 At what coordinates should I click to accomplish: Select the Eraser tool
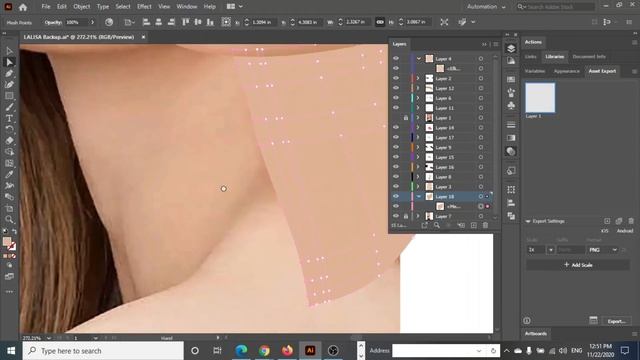click(x=9, y=140)
